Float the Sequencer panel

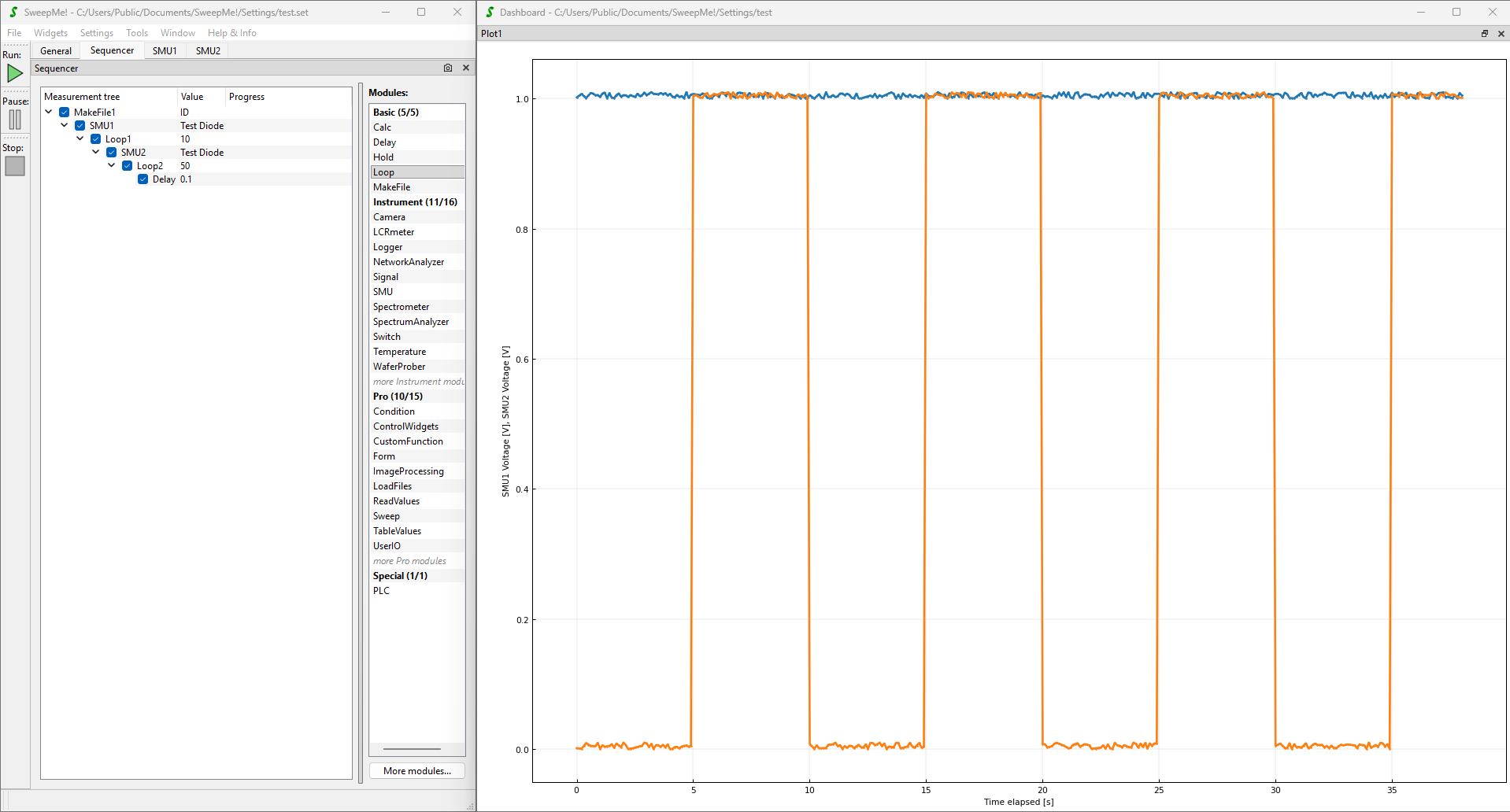pos(448,68)
